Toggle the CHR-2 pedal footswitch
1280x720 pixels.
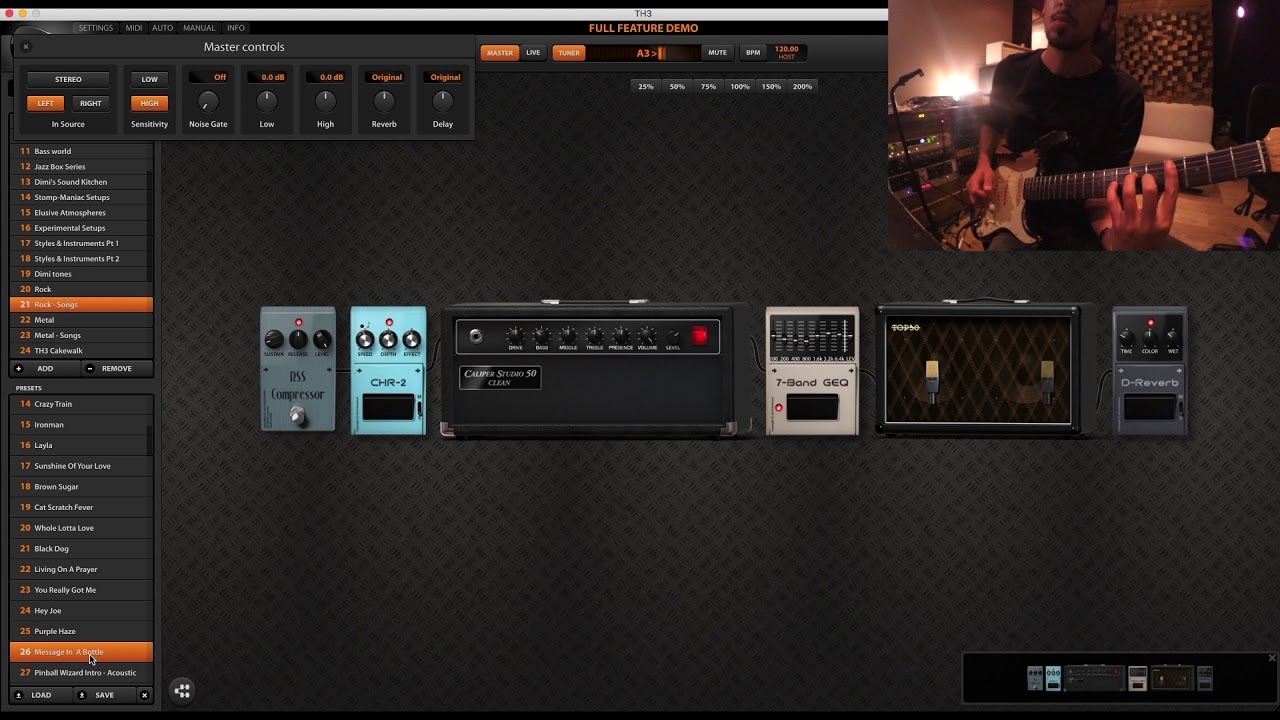388,408
